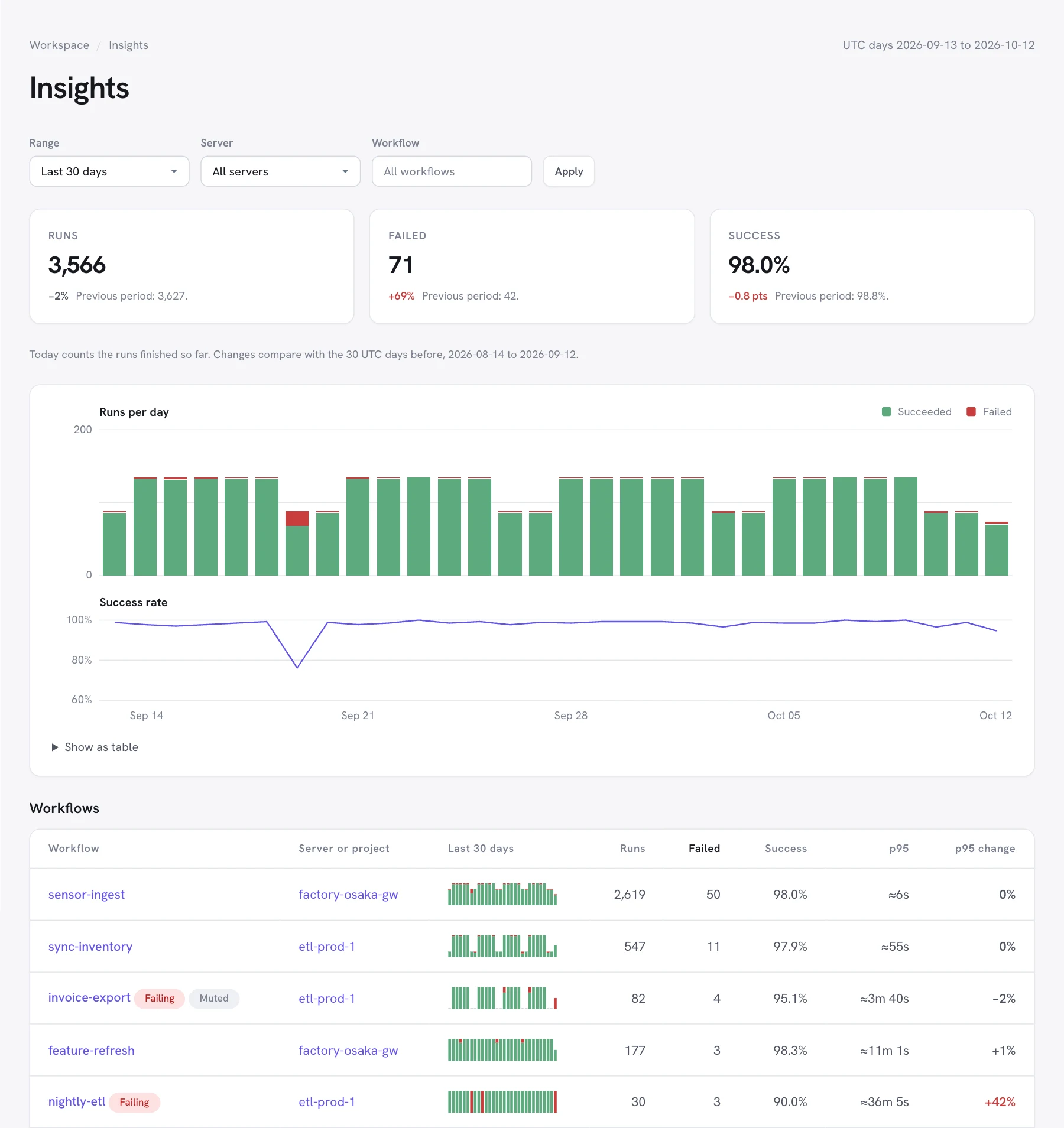Click the sync-inventory 30-day sparkline
Screen dimensions: 1064x1128
(502, 947)
